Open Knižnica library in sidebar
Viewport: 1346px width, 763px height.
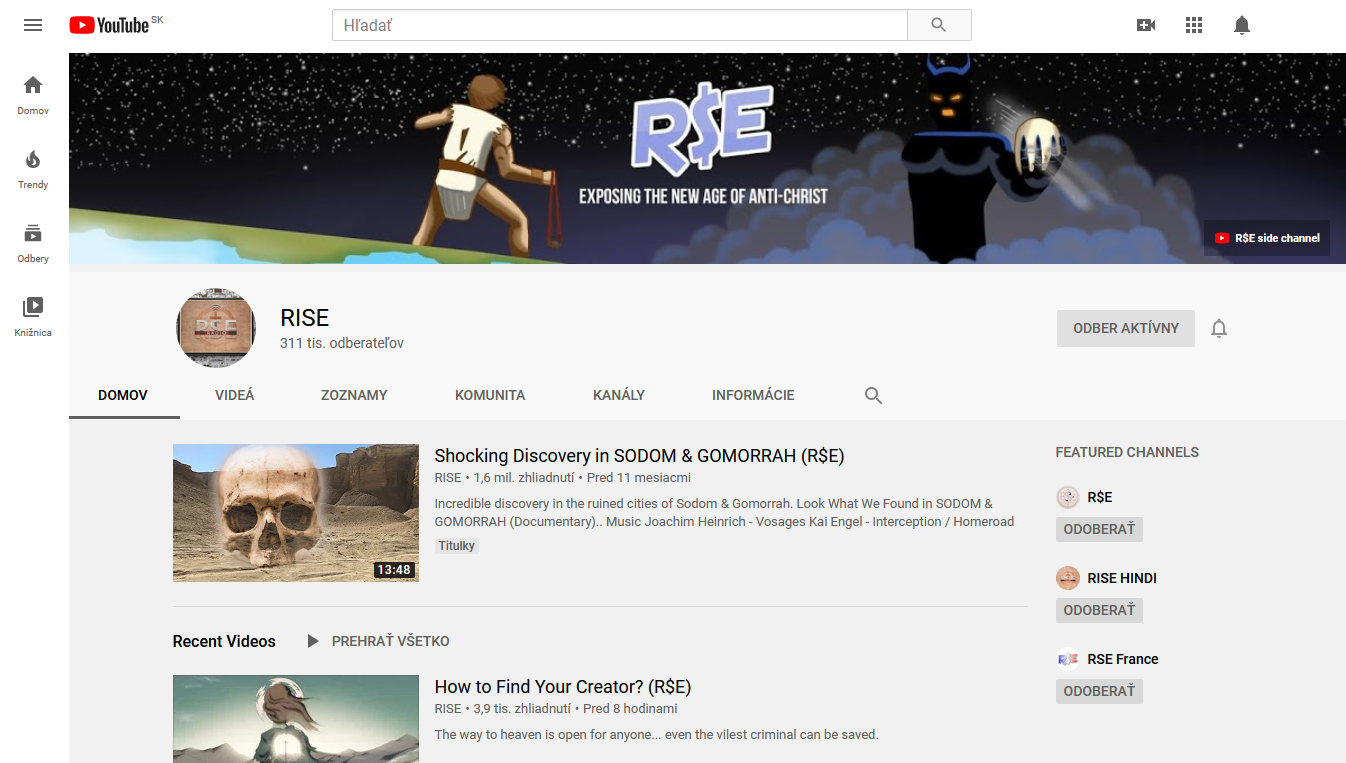pyautogui.click(x=33, y=316)
